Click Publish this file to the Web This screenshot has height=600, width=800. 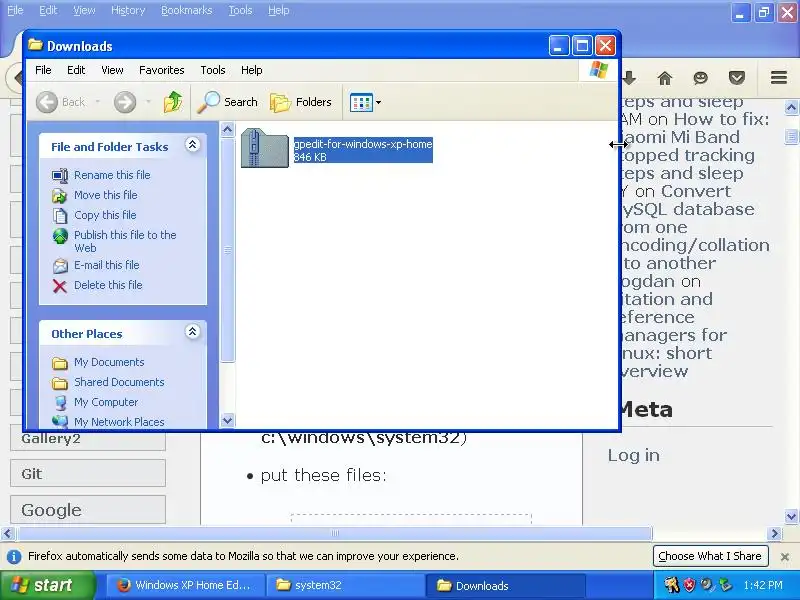(x=125, y=241)
